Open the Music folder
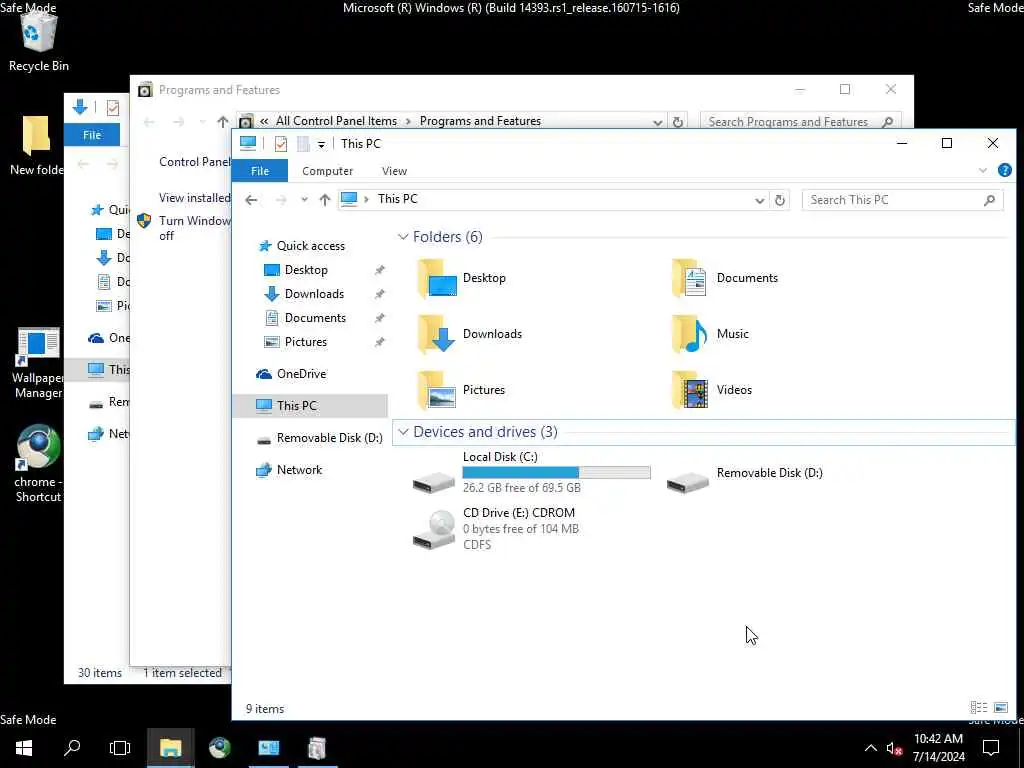 click(x=710, y=334)
